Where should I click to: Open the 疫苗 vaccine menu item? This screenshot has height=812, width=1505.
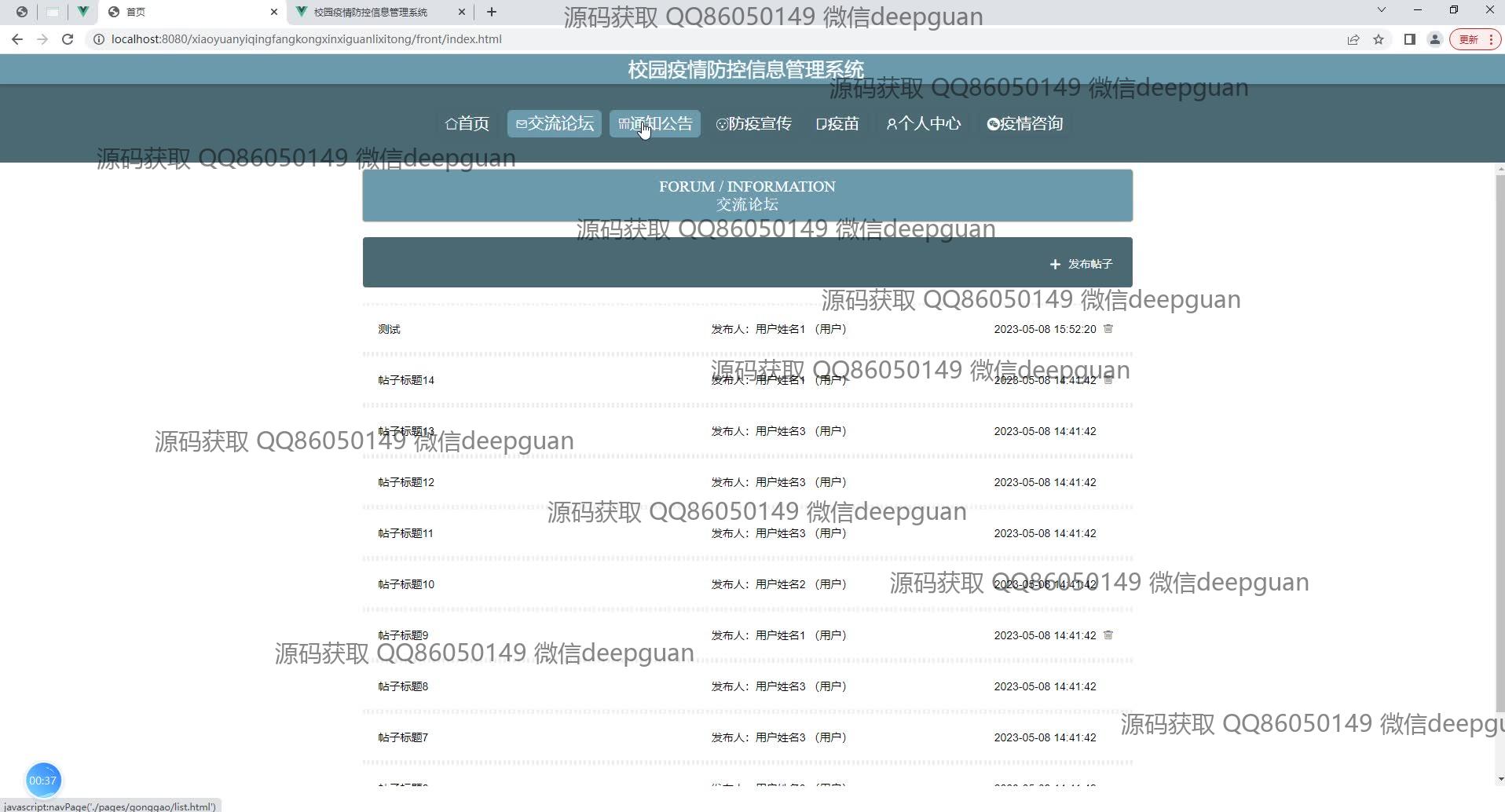coord(838,124)
